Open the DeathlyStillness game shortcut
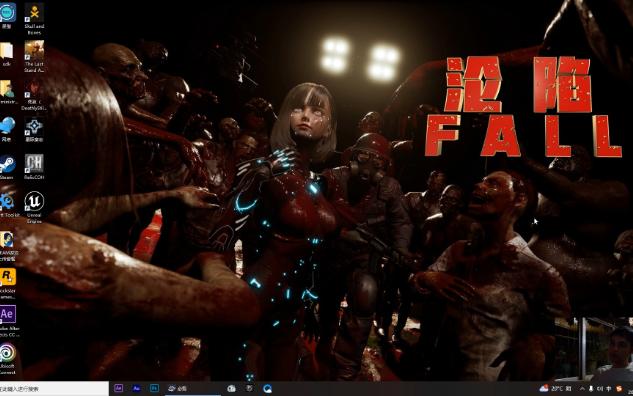 click(x=34, y=95)
